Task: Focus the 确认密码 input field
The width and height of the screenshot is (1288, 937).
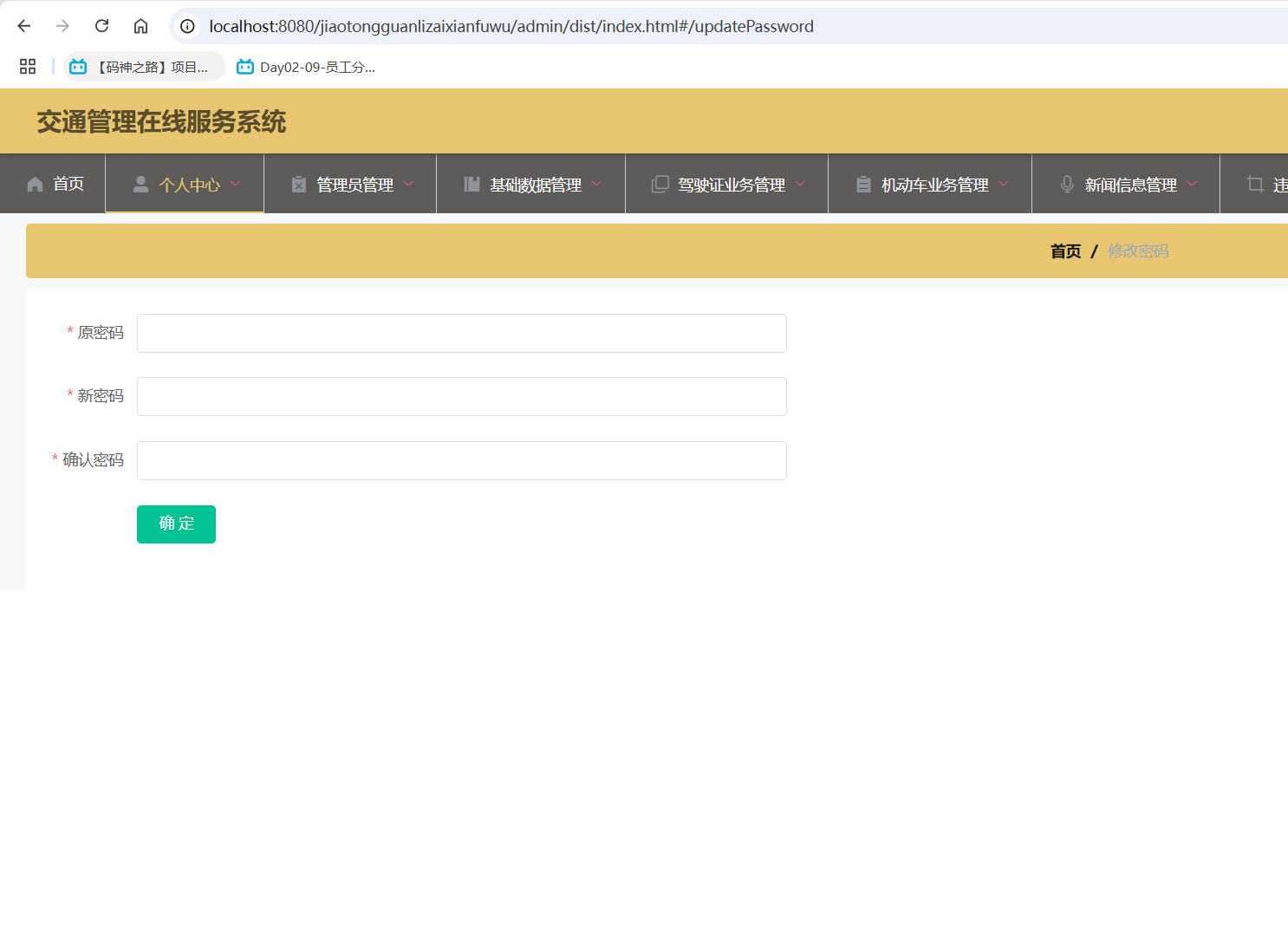Action: 461,461
